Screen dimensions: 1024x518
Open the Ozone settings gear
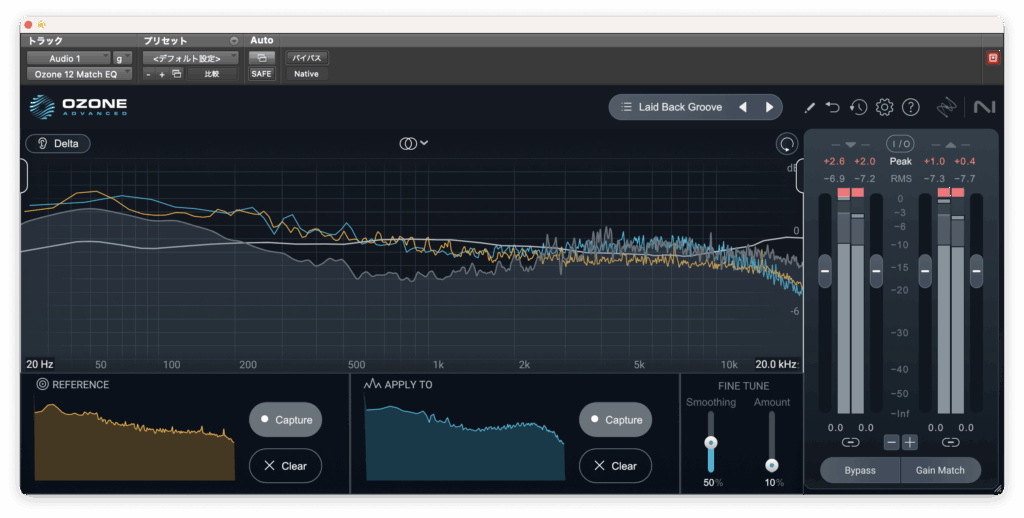884,107
